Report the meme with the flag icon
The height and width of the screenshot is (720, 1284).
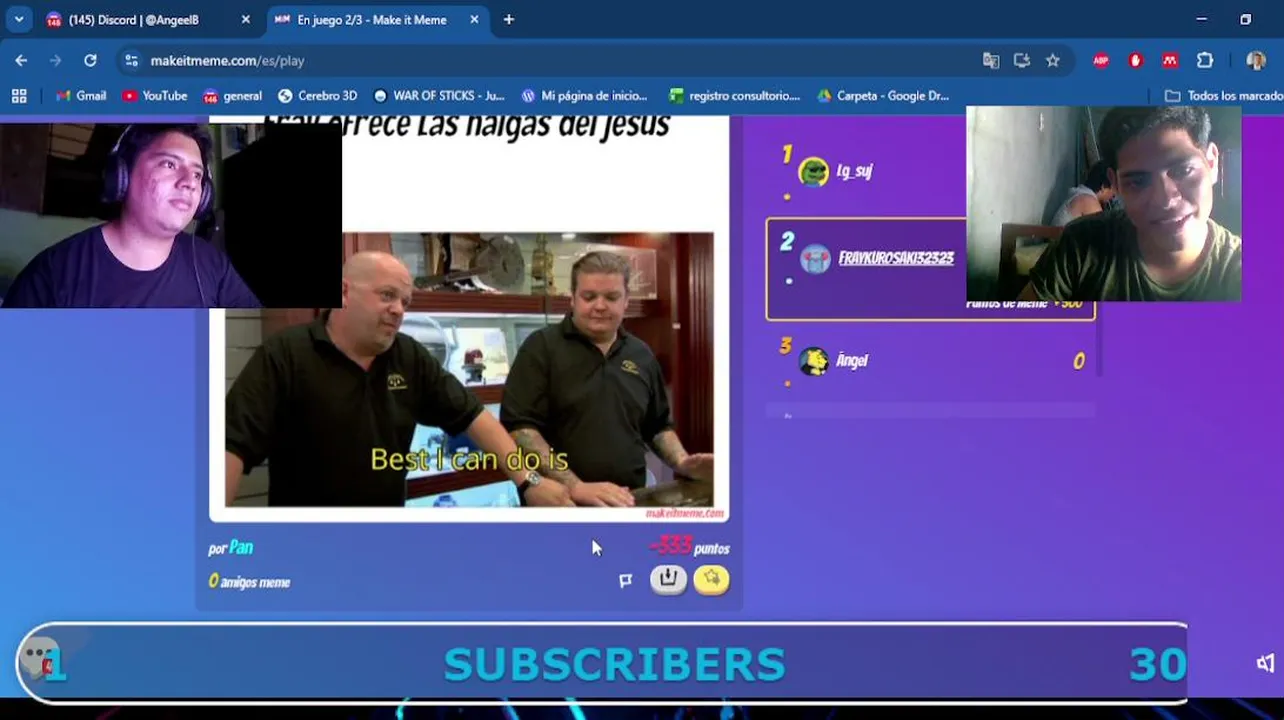coord(626,580)
